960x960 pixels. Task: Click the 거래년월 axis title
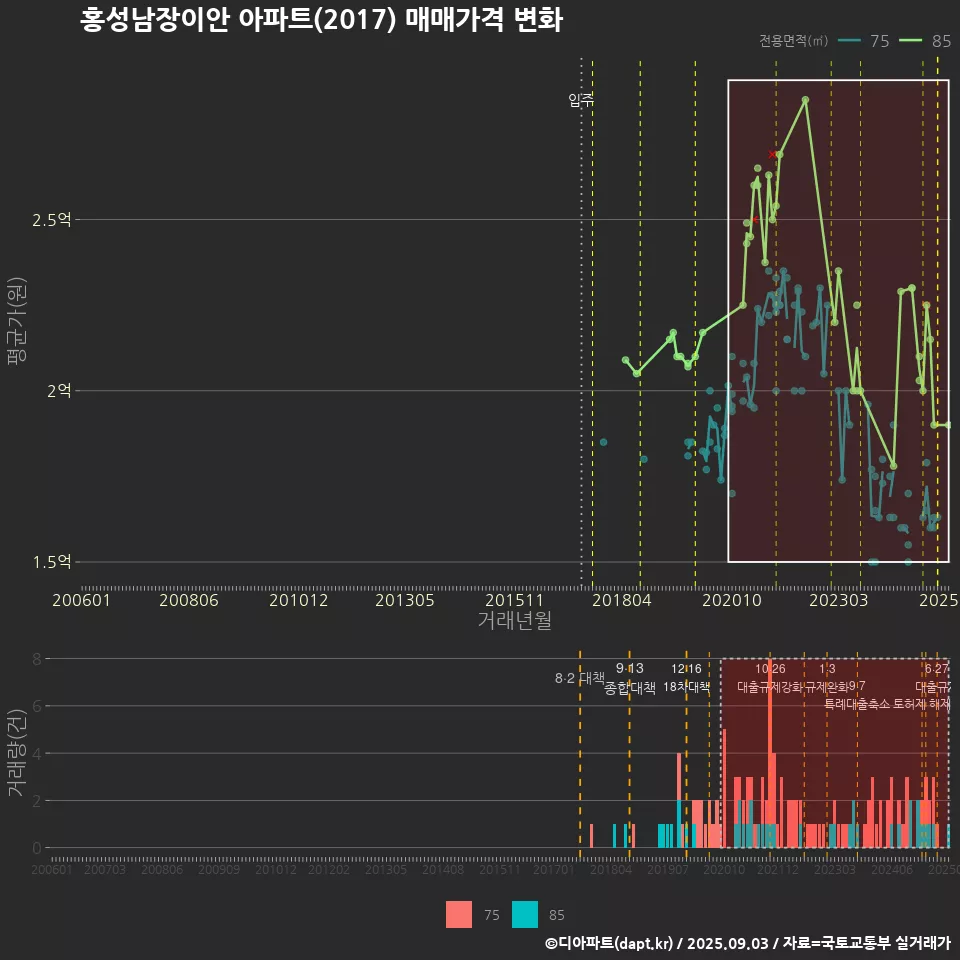[x=514, y=620]
